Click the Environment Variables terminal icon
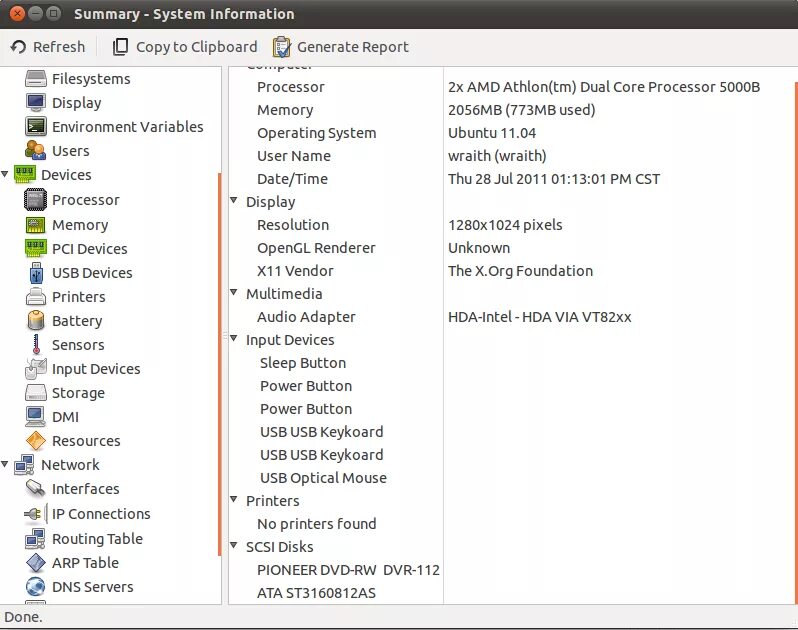 point(35,127)
